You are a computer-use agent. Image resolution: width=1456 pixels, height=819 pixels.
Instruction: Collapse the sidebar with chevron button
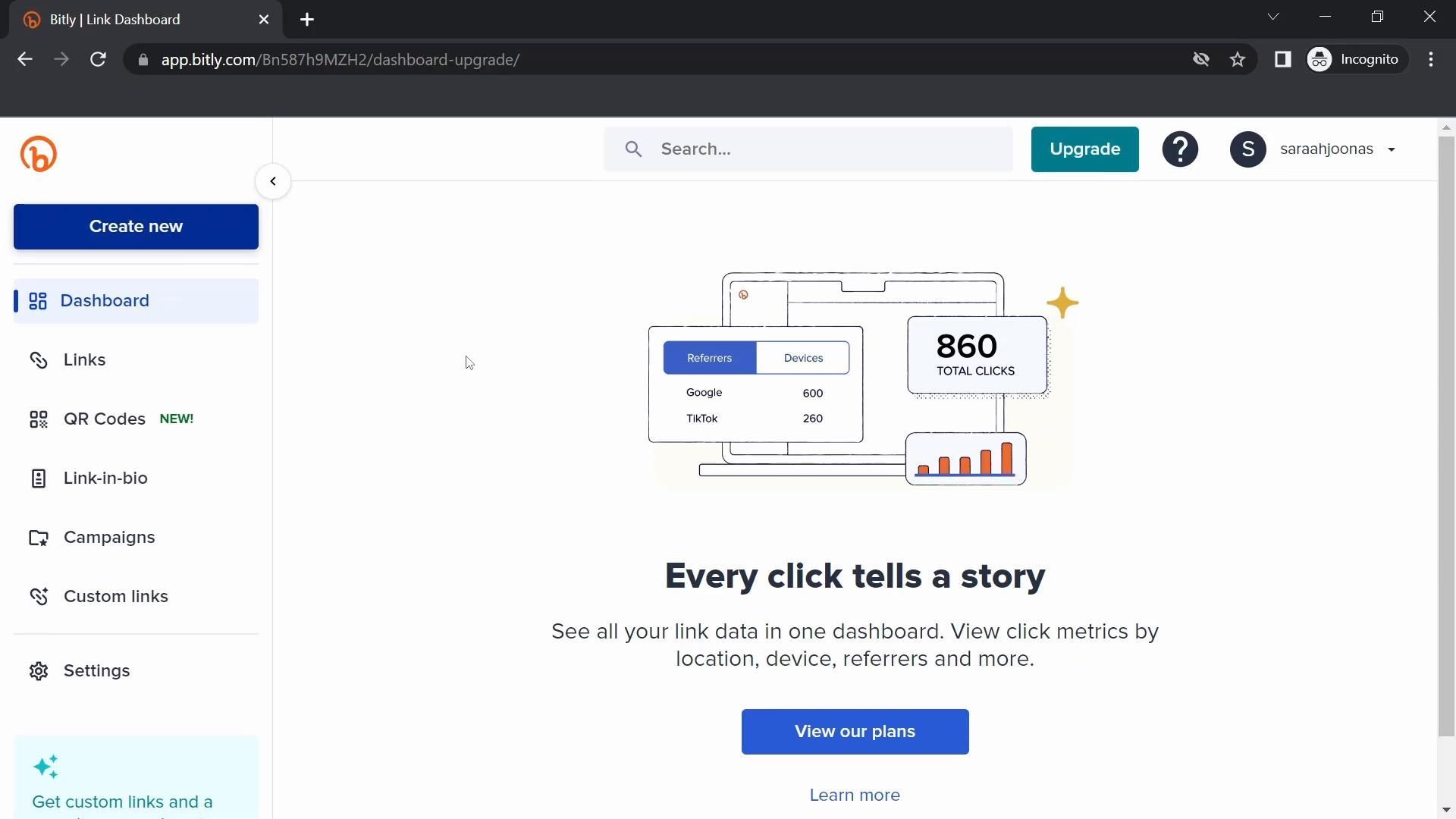273,181
